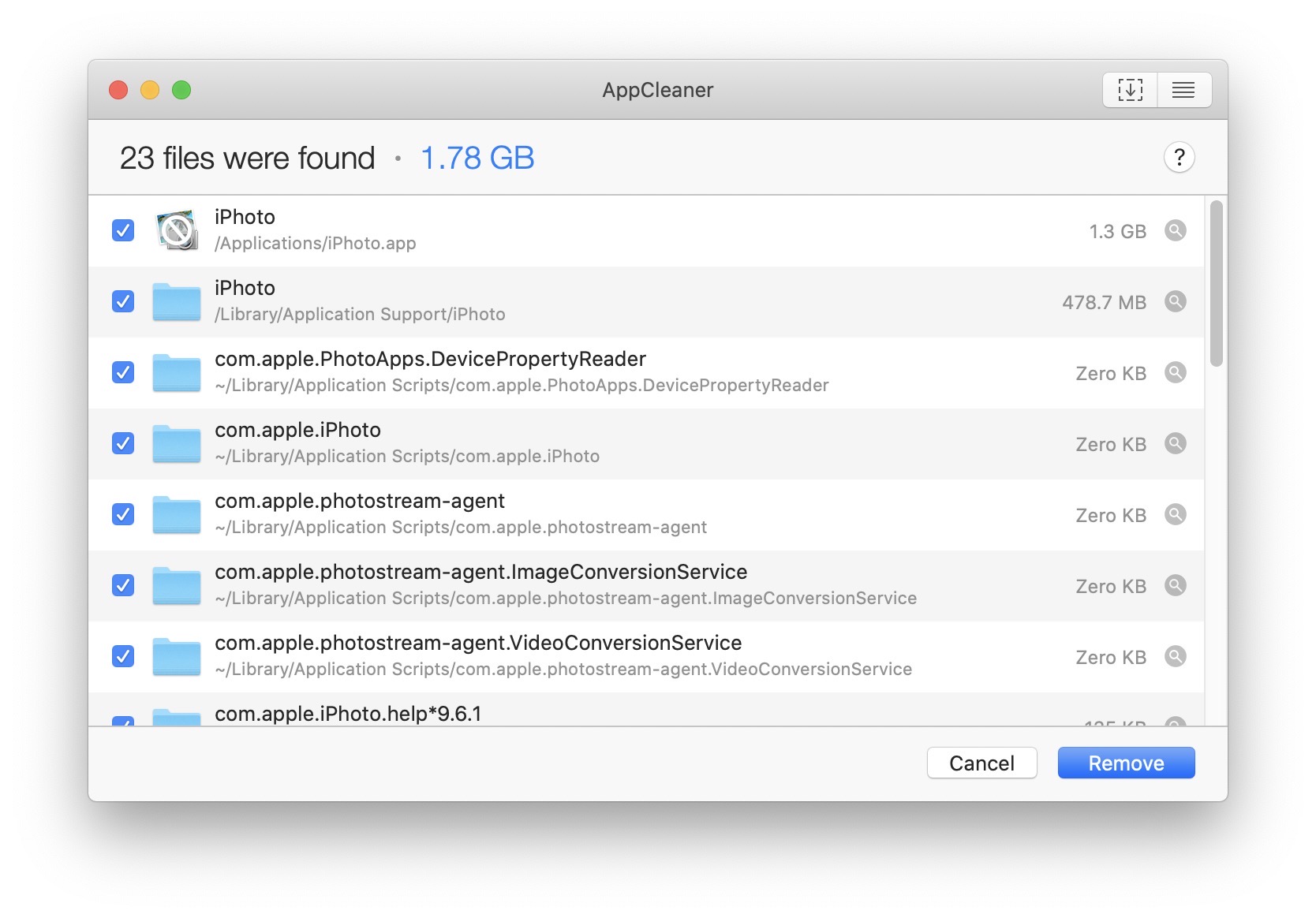Click the /Library/Application Support/iPhoto path
Screen dimensions: 1316x918
click(360, 314)
